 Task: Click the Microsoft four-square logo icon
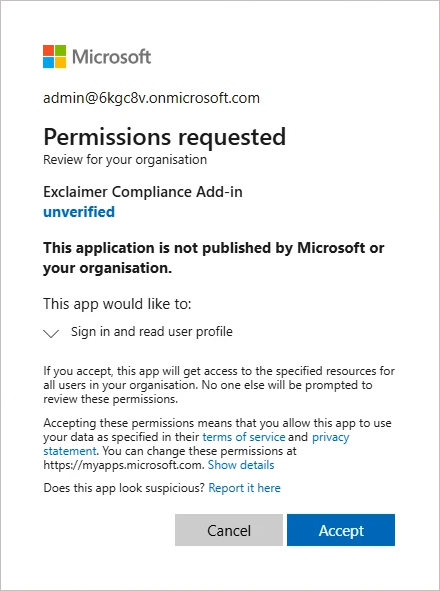(x=54, y=57)
